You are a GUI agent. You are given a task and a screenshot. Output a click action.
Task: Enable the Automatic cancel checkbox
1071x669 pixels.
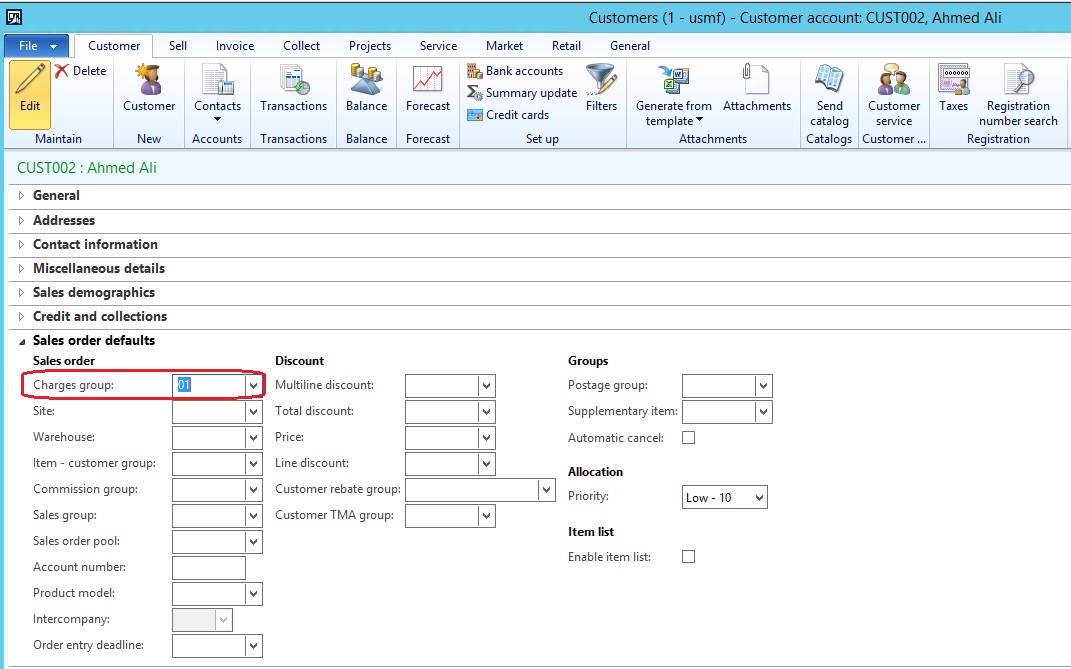(x=687, y=437)
